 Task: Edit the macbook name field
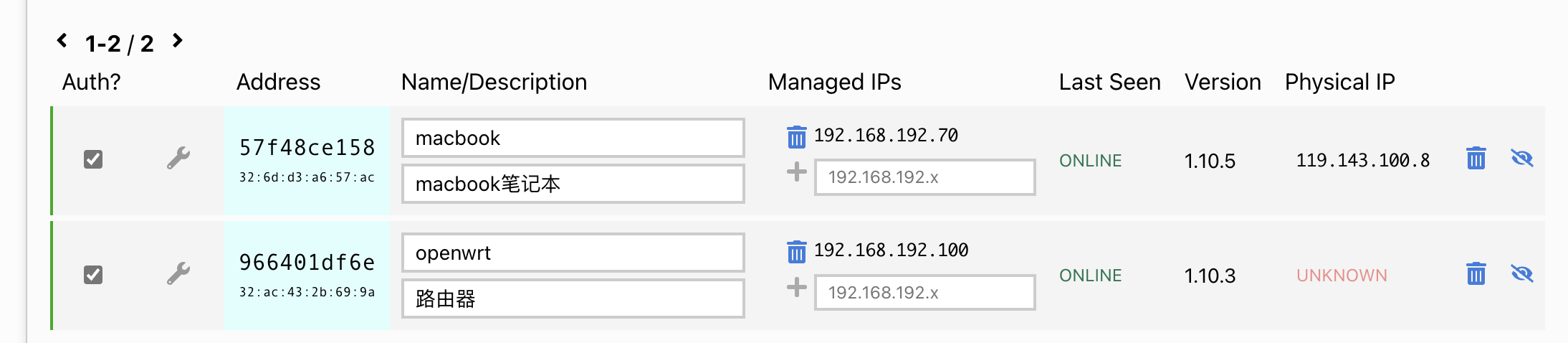point(573,138)
